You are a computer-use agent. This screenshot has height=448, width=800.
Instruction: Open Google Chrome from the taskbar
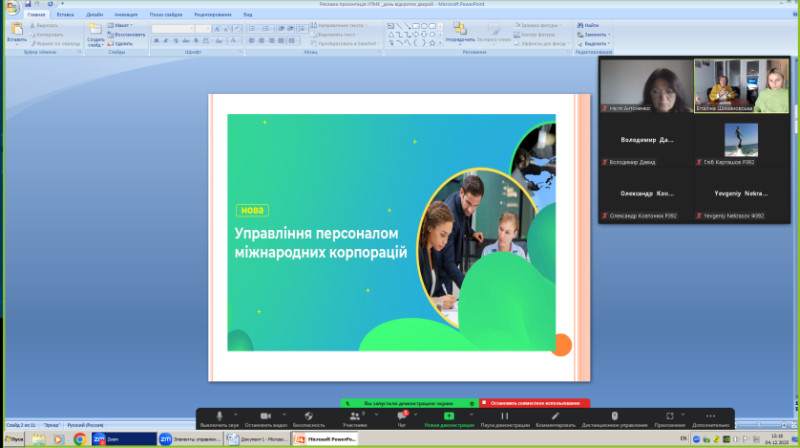pos(80,438)
